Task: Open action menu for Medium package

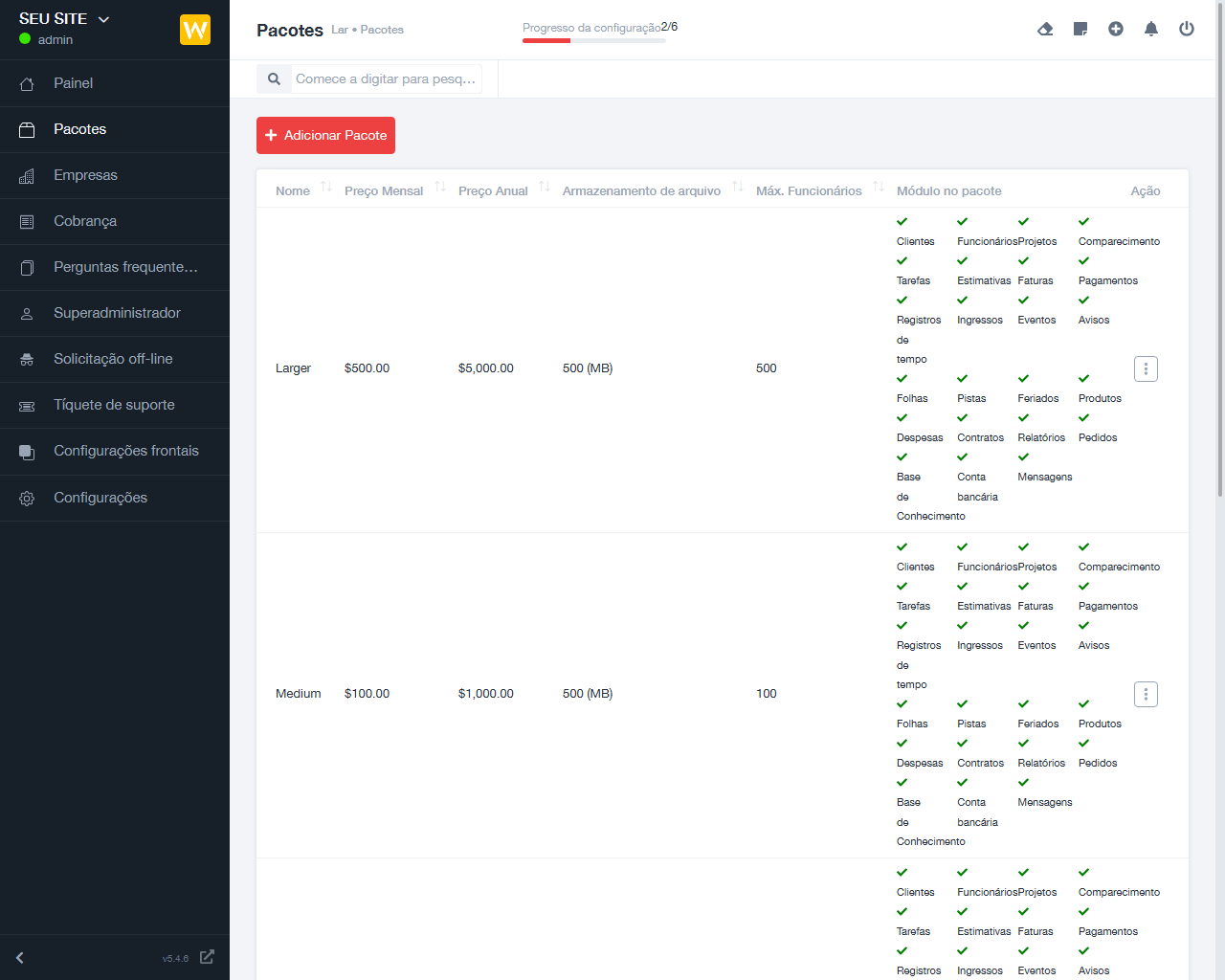Action: [x=1146, y=694]
